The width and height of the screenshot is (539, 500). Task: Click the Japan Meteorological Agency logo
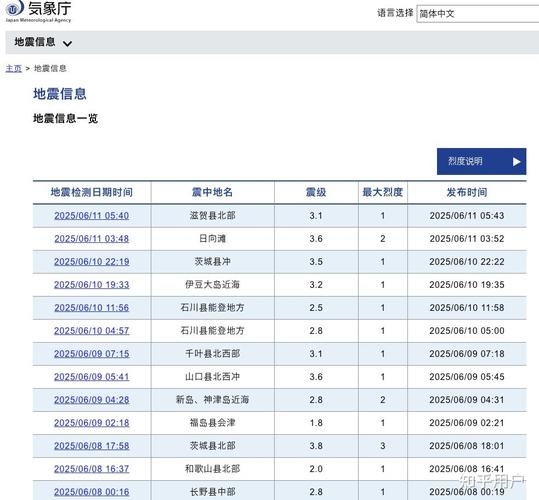click(x=38, y=11)
